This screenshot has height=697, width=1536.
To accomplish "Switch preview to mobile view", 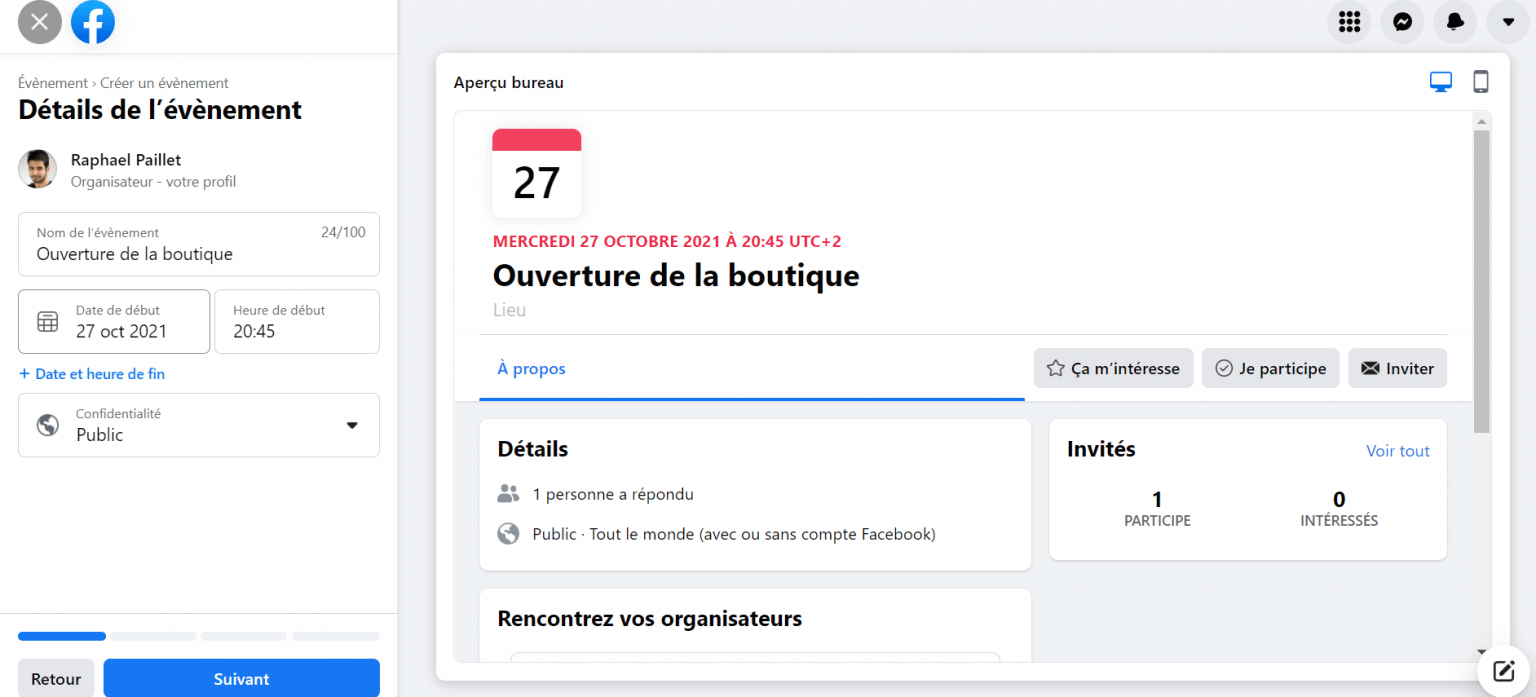I will click(x=1481, y=81).
